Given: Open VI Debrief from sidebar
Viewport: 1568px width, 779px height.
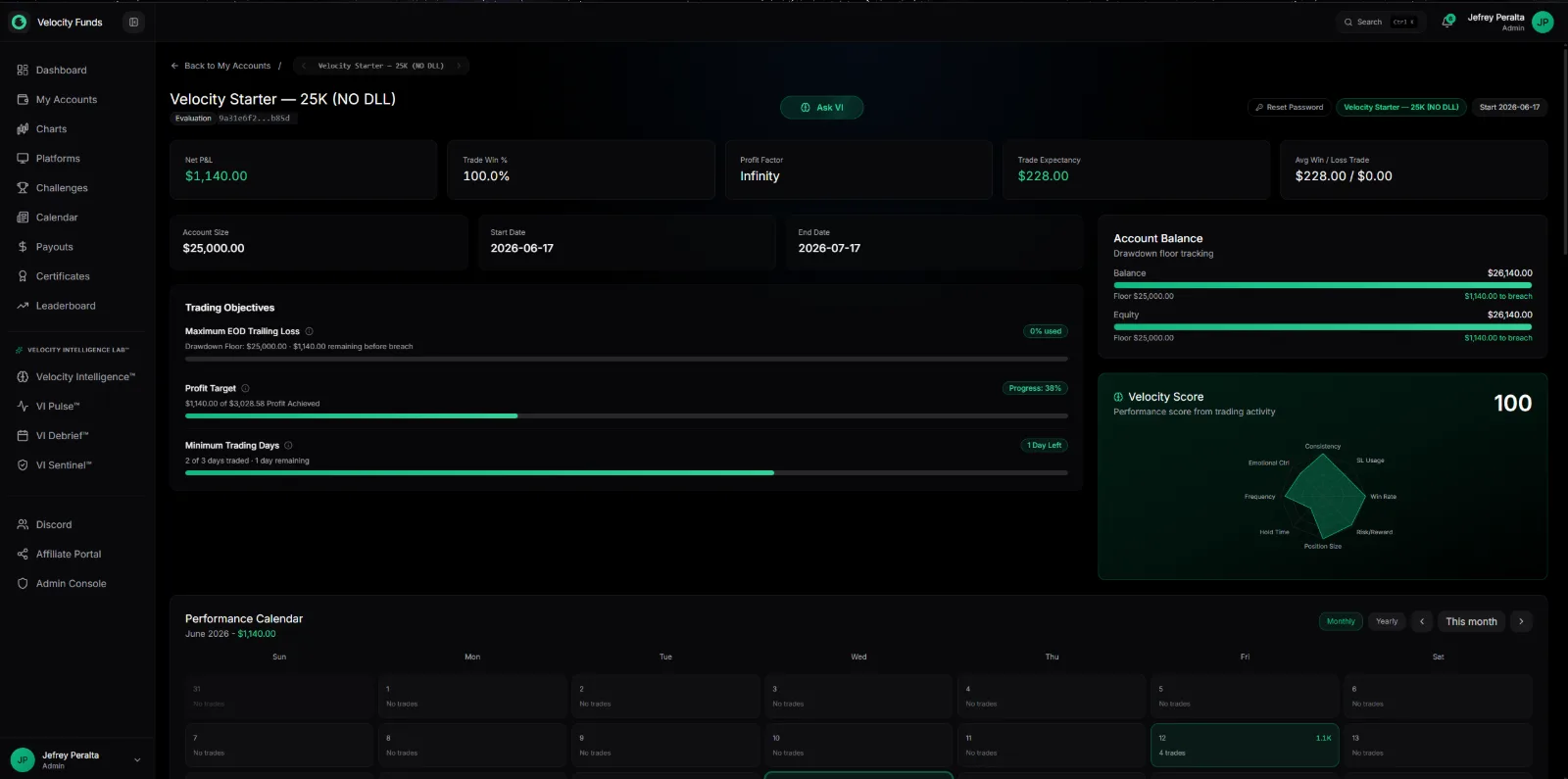Looking at the screenshot, I should [76, 436].
